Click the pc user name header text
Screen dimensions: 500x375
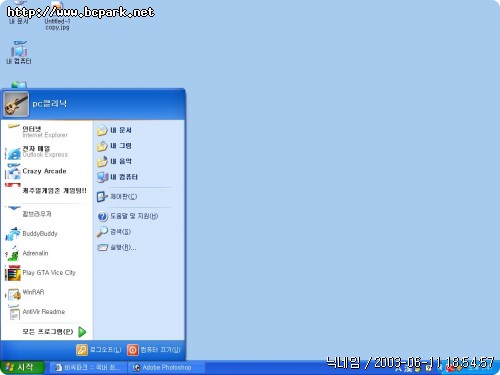[x=50, y=104]
